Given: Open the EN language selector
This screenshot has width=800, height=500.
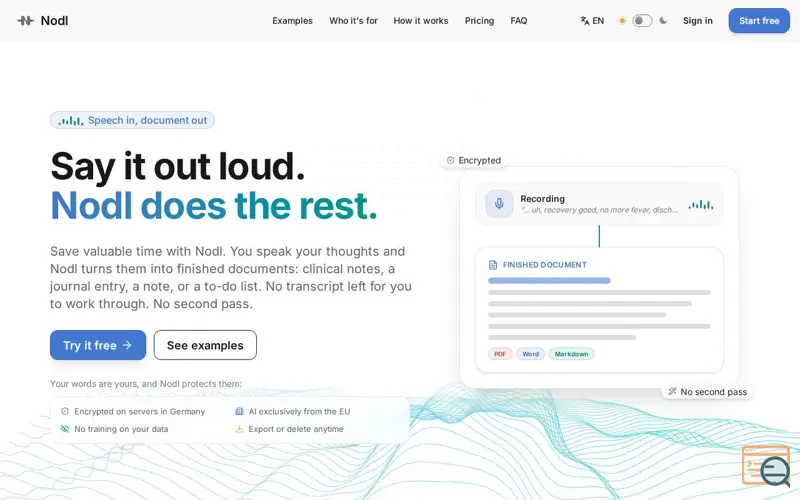Looking at the screenshot, I should click(592, 21).
